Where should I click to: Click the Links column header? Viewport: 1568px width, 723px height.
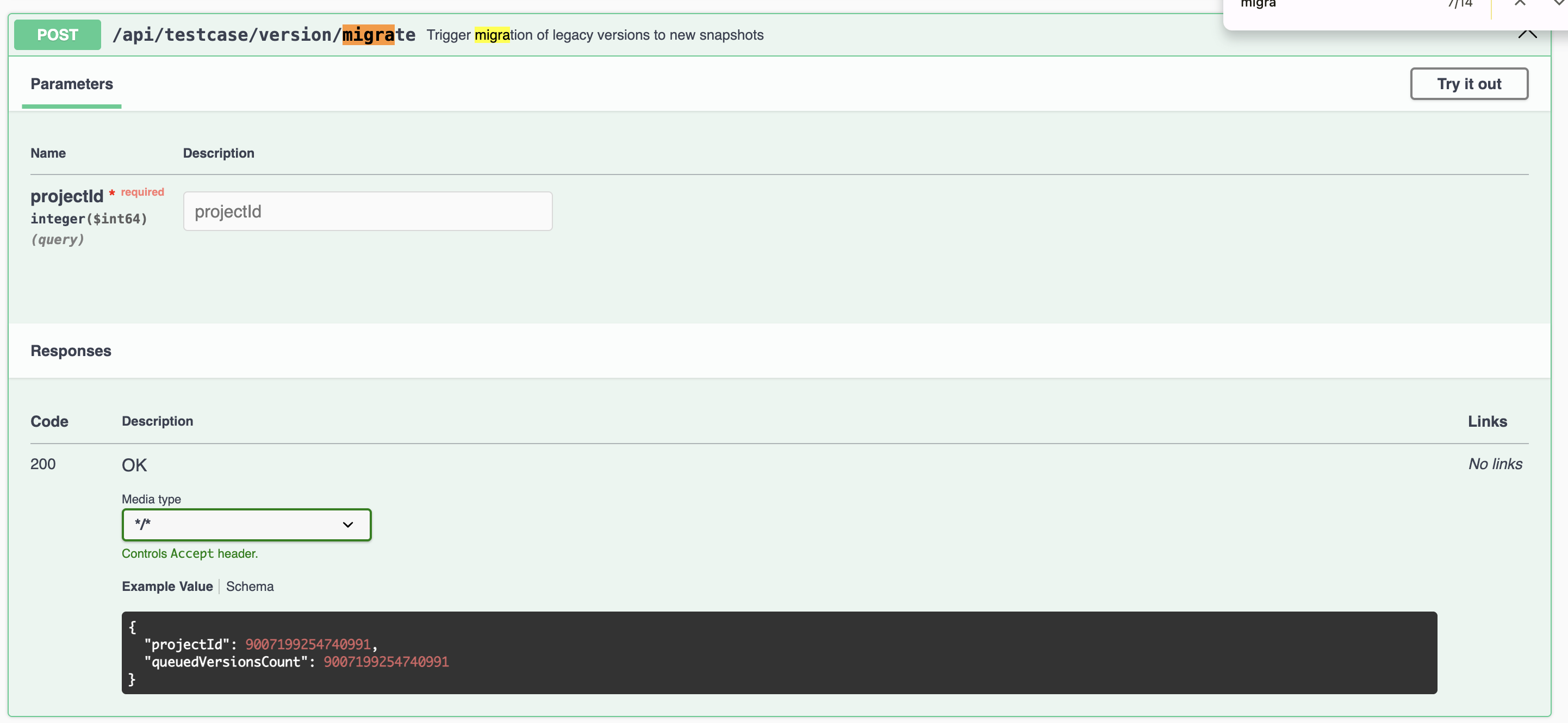1487,421
